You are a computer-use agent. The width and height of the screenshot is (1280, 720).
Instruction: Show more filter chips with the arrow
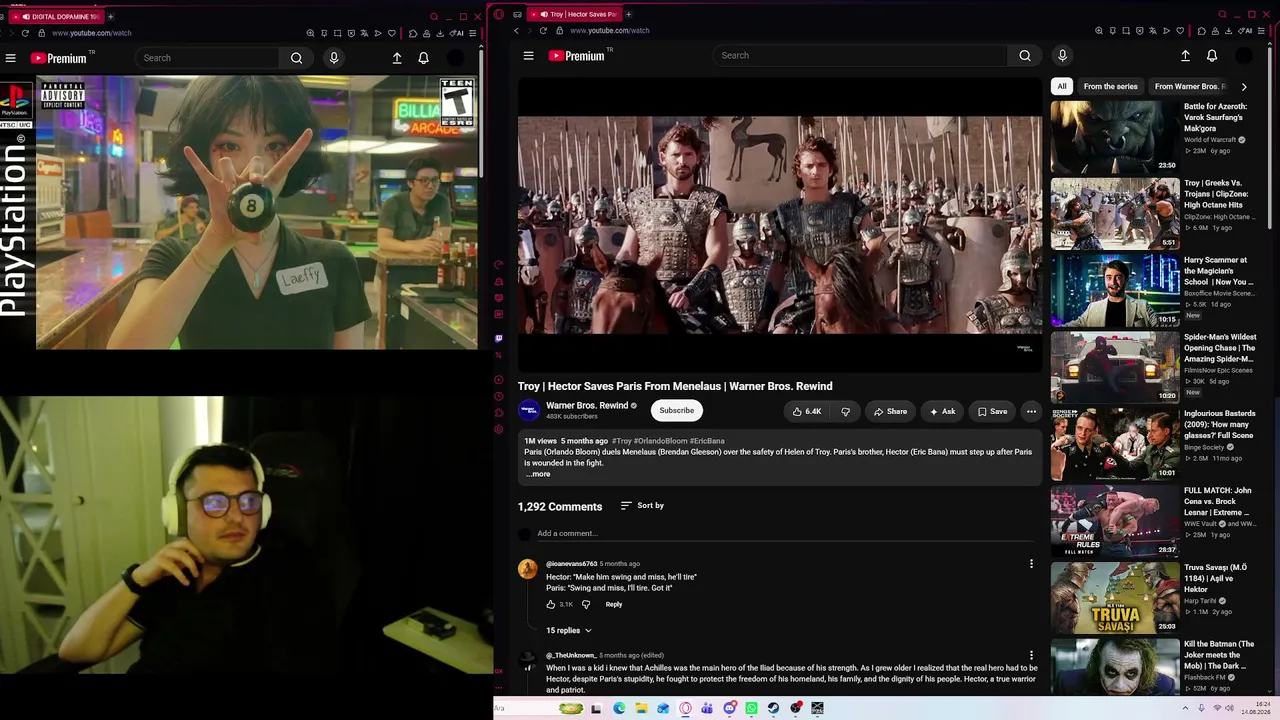click(1244, 87)
